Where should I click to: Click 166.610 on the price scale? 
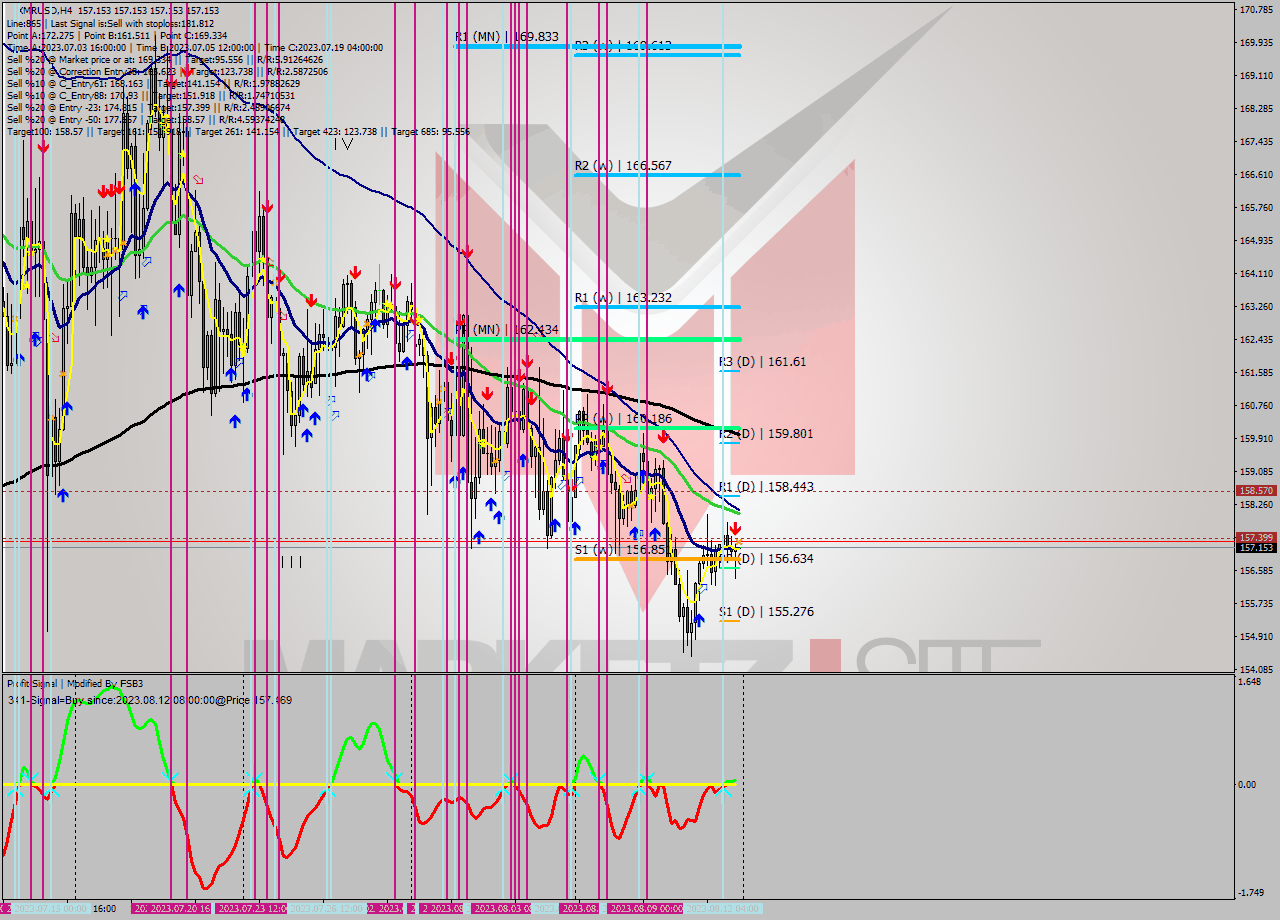[x=1256, y=174]
